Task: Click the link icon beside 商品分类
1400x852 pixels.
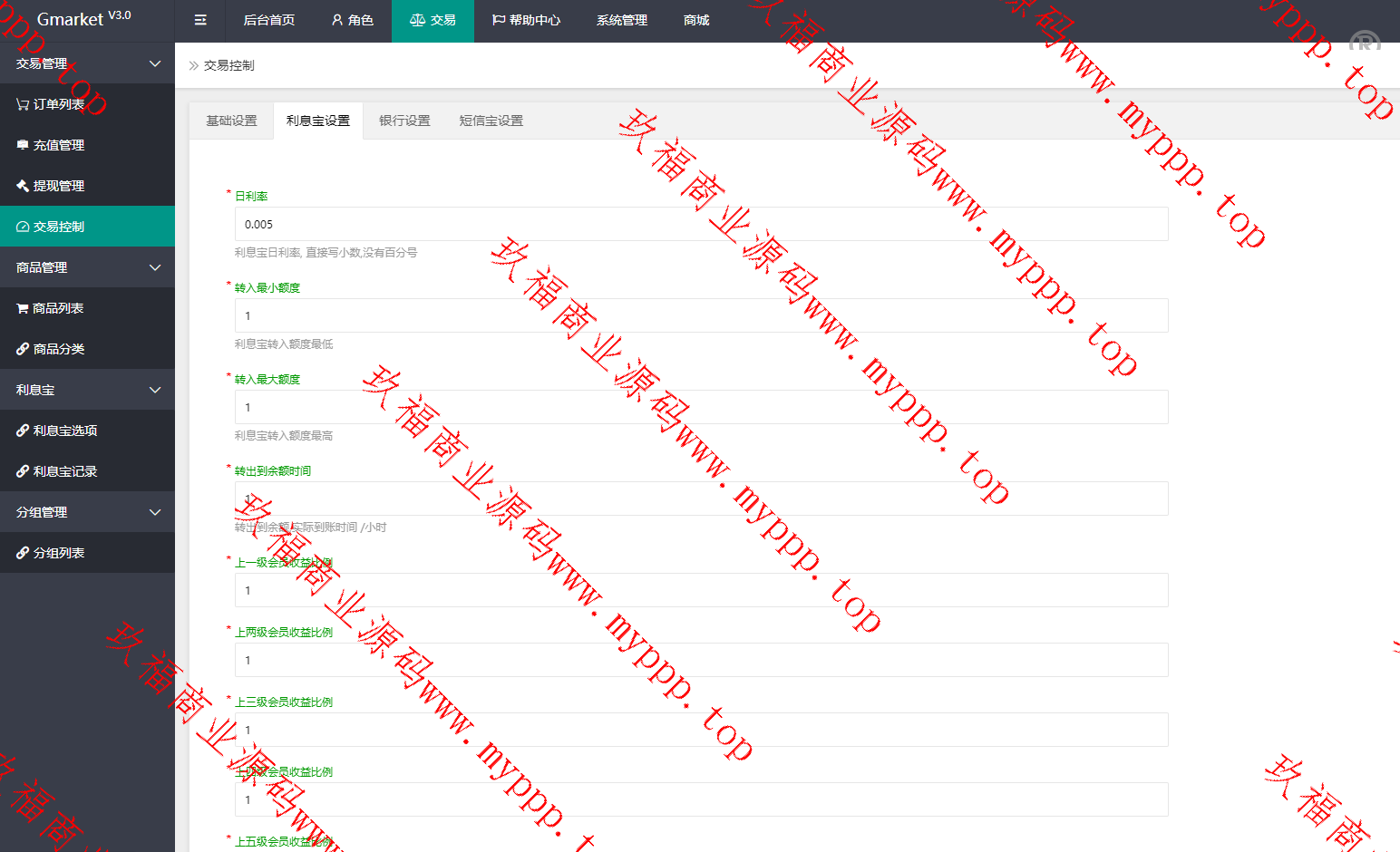Action: [x=23, y=349]
